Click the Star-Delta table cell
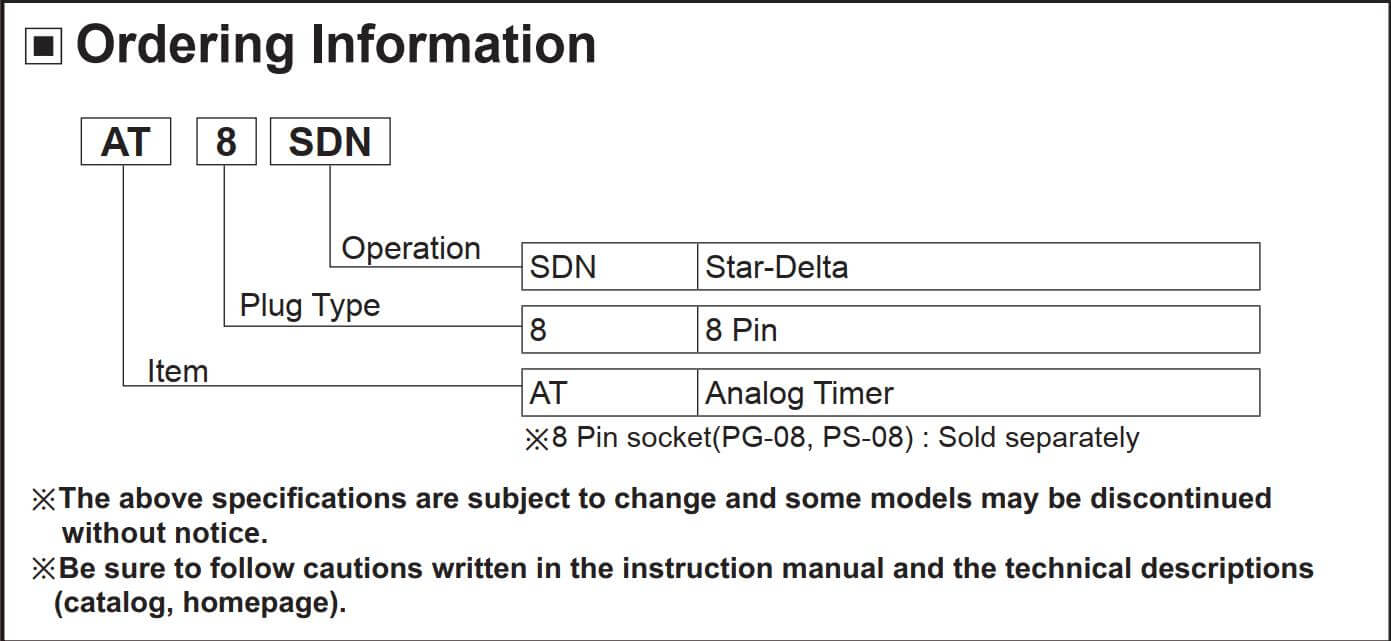Viewport: 1391px width, 641px height. [x=979, y=266]
